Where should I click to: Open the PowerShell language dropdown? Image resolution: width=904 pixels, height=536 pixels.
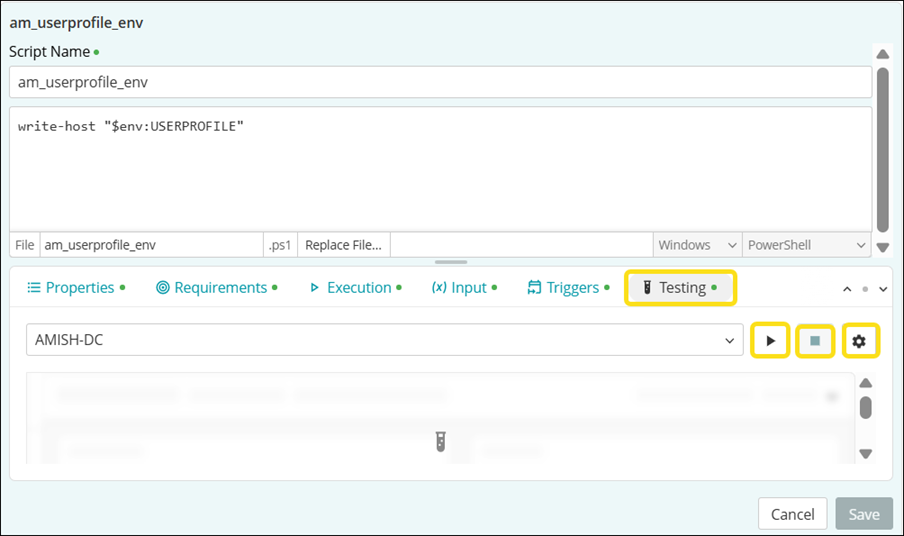click(807, 245)
